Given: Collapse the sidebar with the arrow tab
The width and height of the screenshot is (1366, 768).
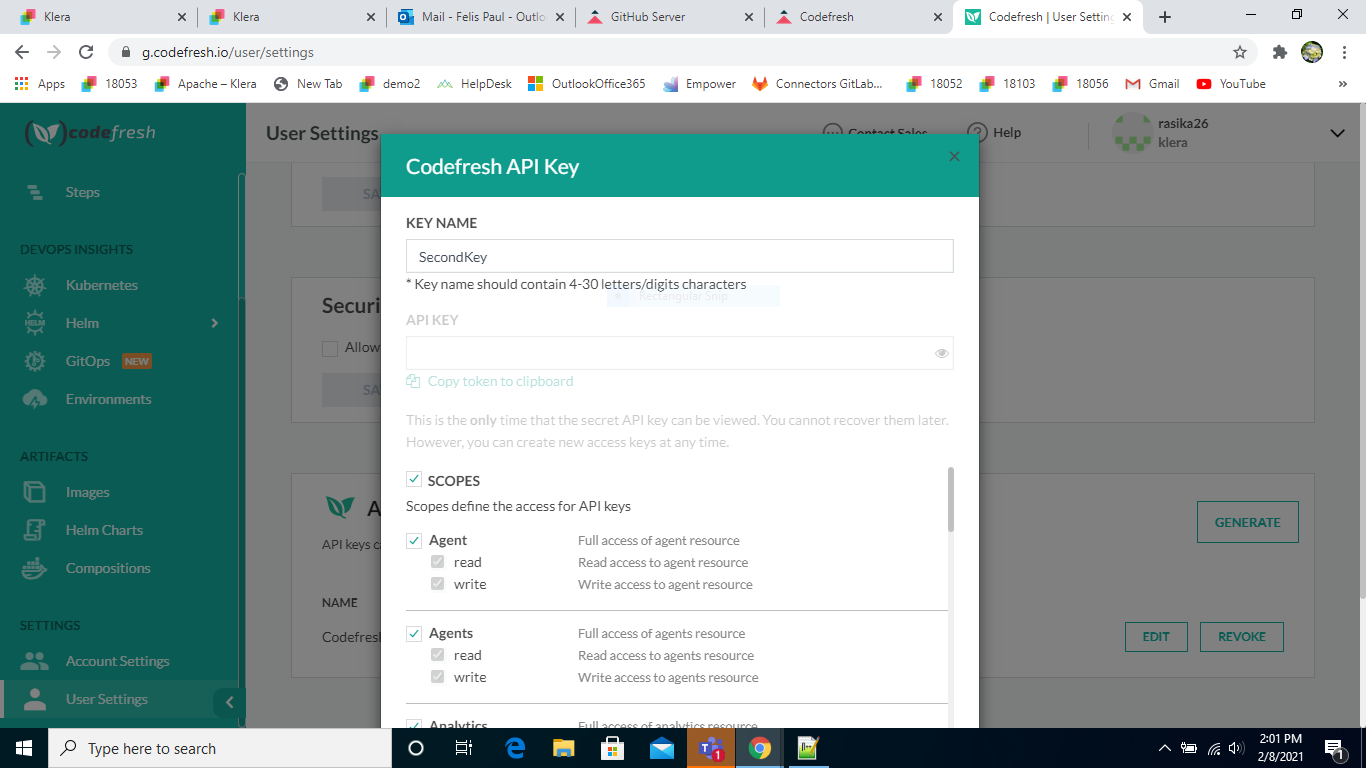Looking at the screenshot, I should coord(229,702).
